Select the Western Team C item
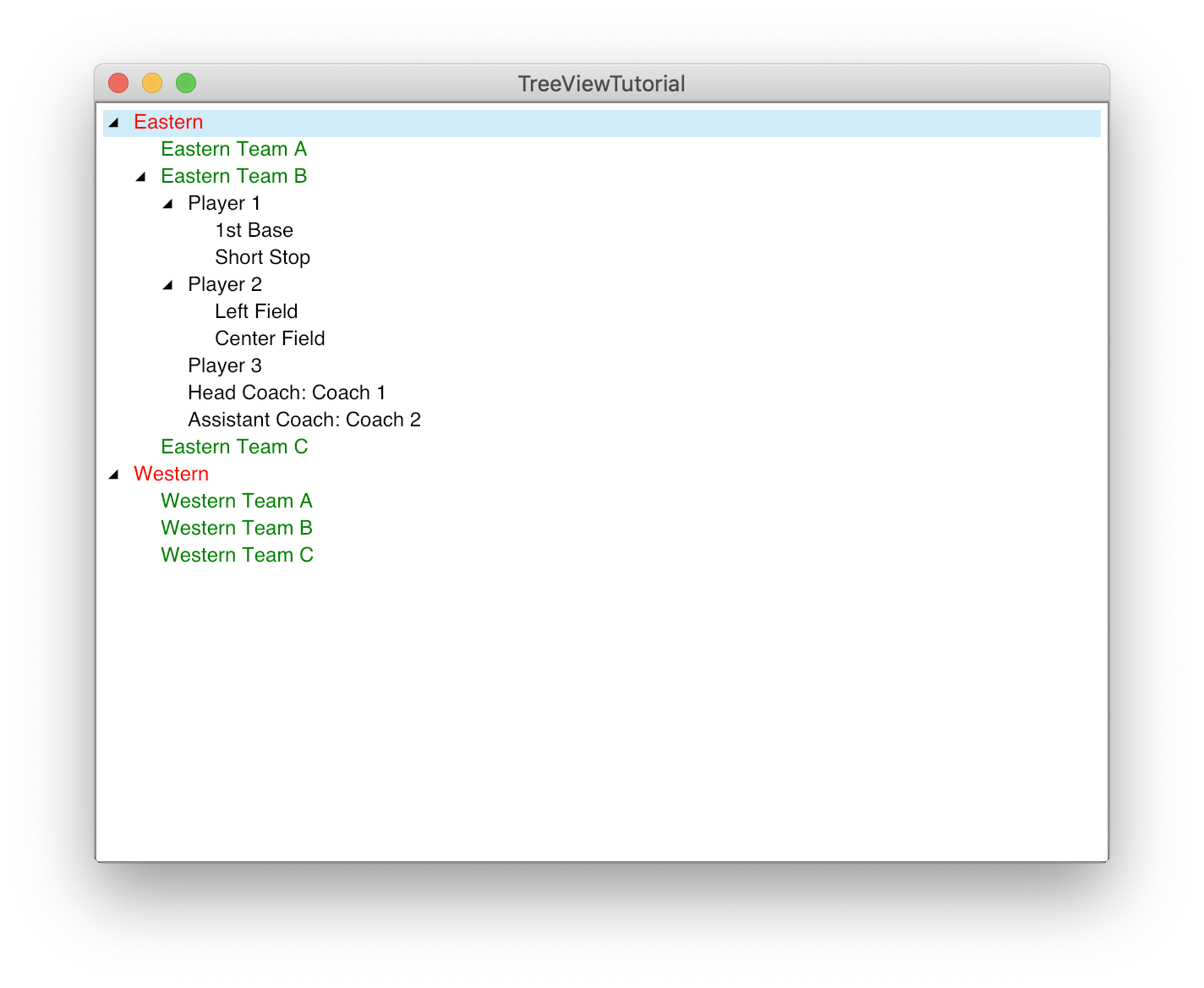Screen dimensions: 1204x988 pyautogui.click(x=237, y=555)
